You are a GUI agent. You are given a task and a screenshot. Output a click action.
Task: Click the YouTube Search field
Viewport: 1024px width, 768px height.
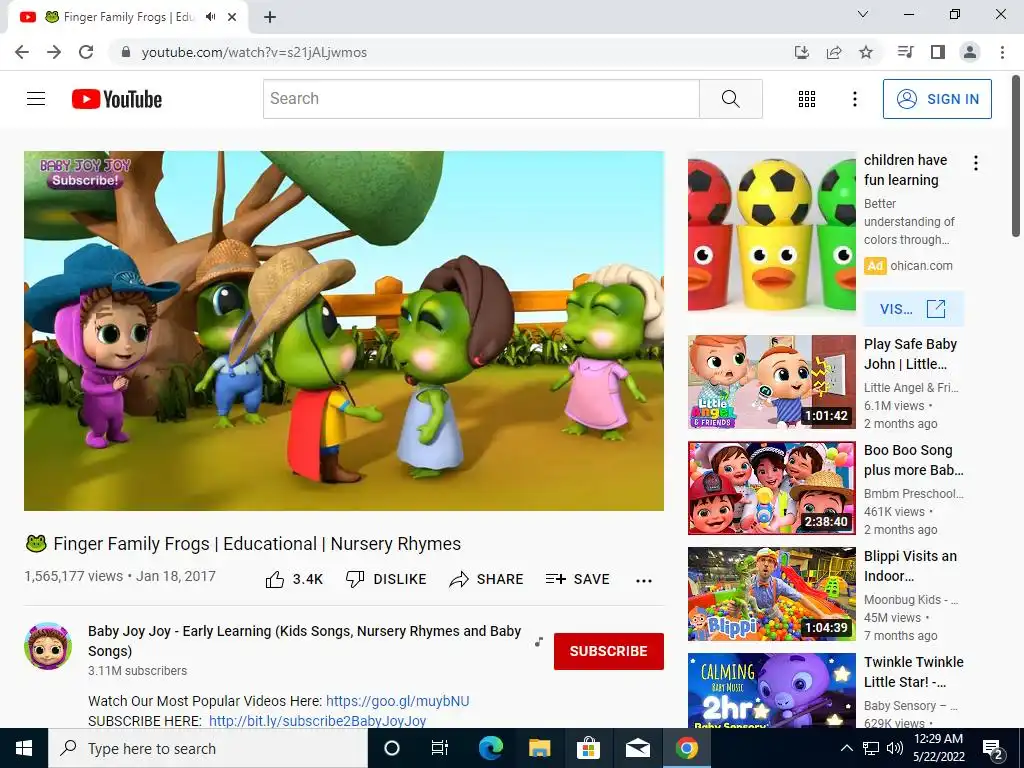pos(481,99)
